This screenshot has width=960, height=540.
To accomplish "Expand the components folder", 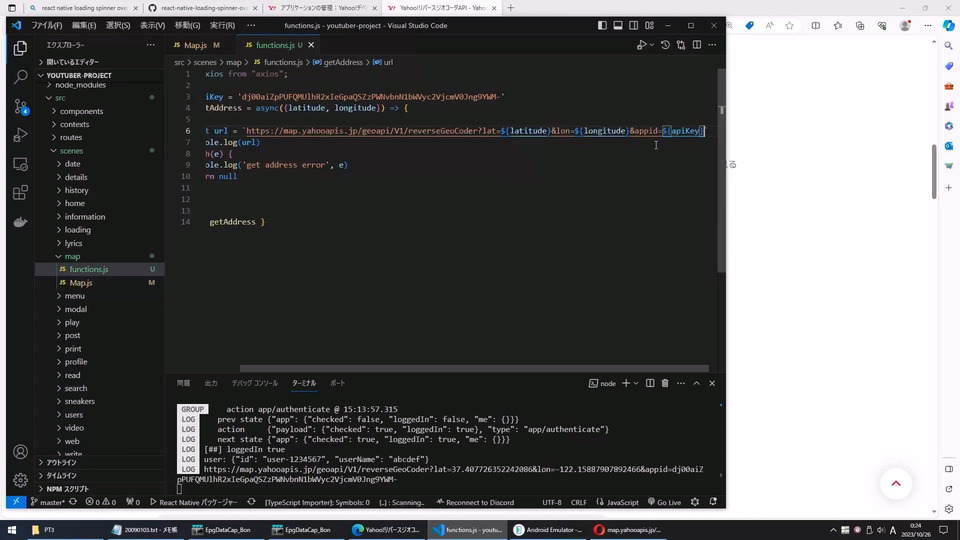I will click(81, 111).
